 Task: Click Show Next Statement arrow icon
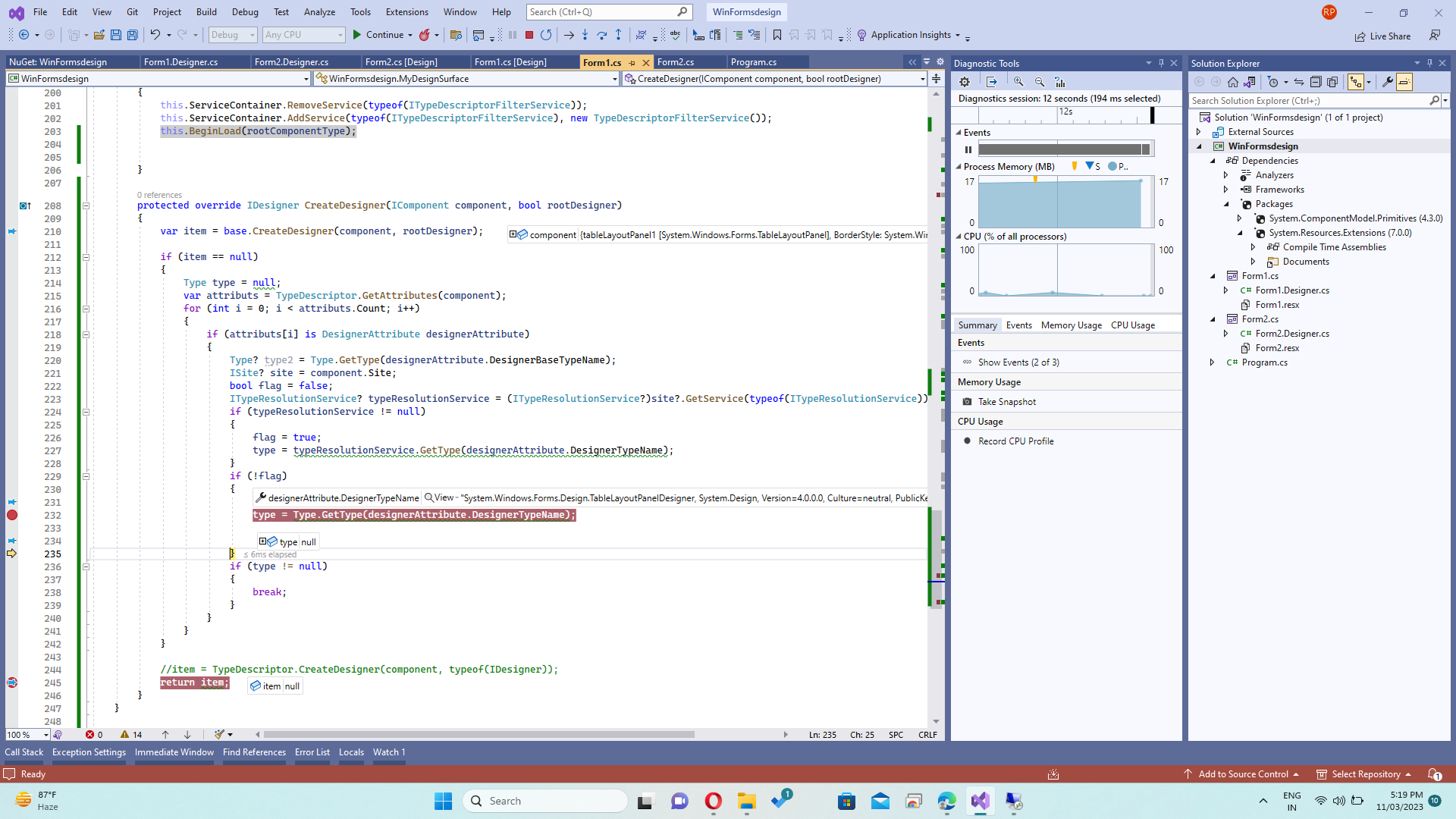point(569,35)
